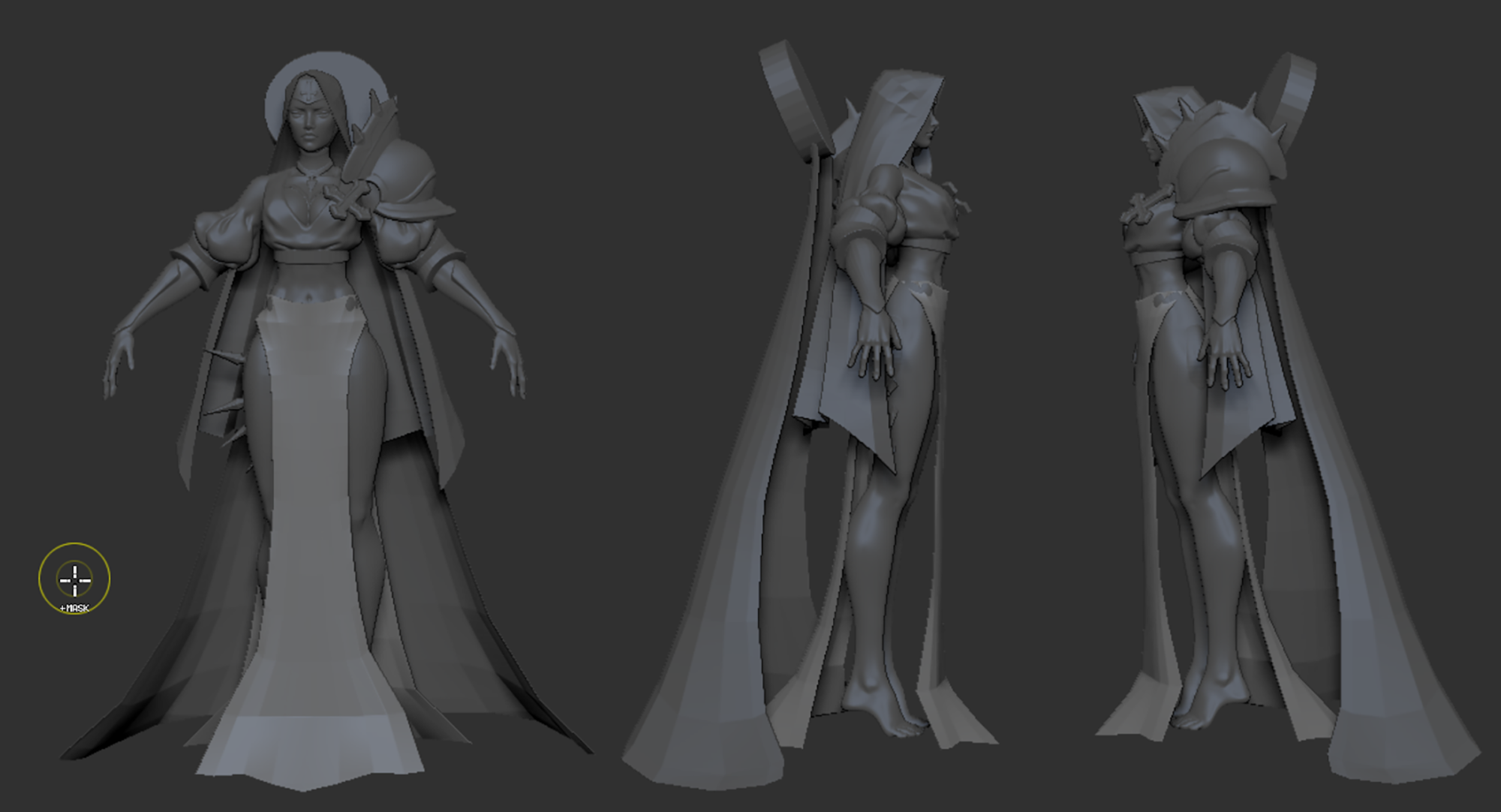Click the +MASK brush cursor circle
The width and height of the screenshot is (1501, 812).
pos(74,579)
